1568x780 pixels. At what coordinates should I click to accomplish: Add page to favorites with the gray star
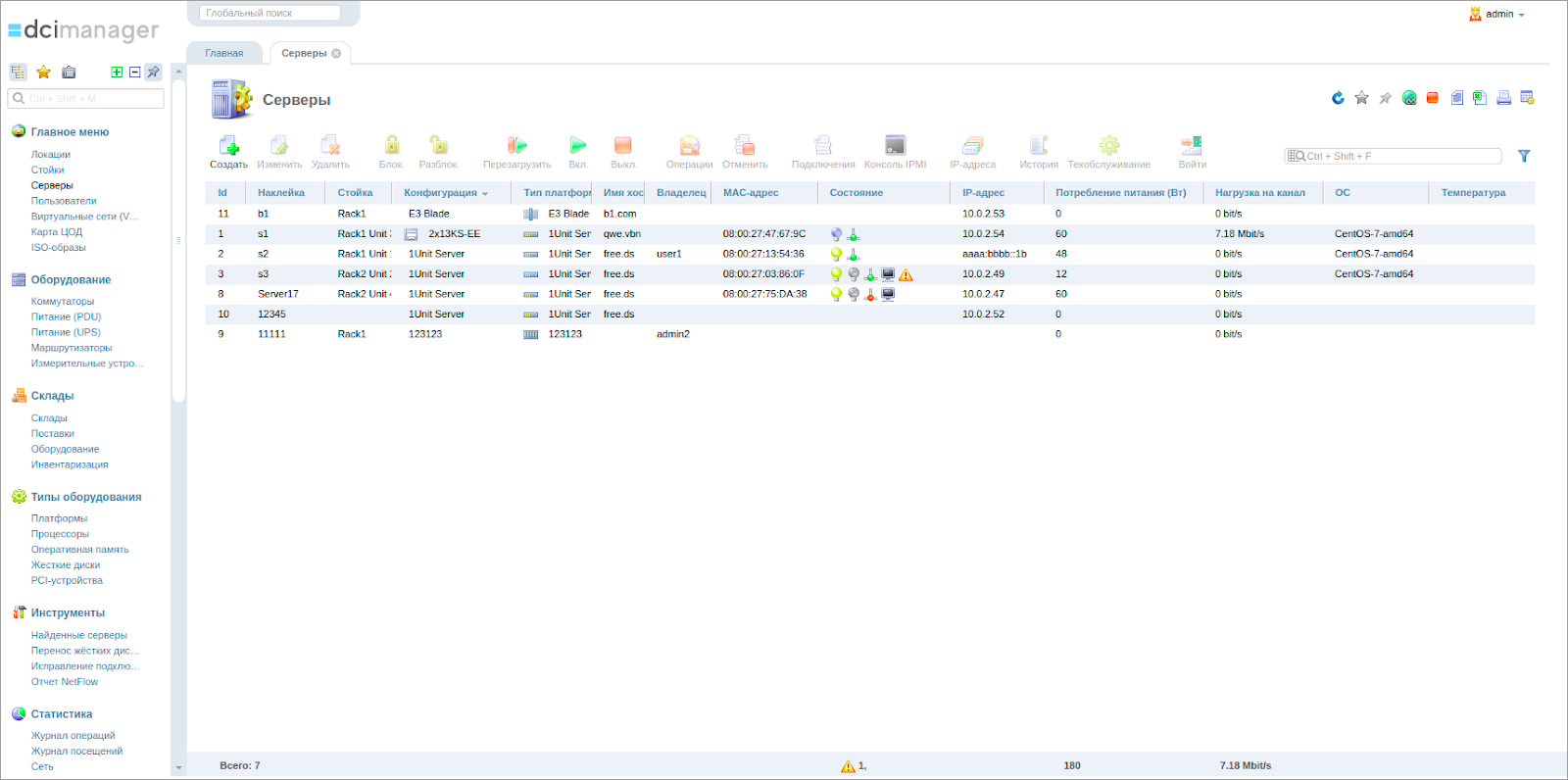coord(1362,98)
